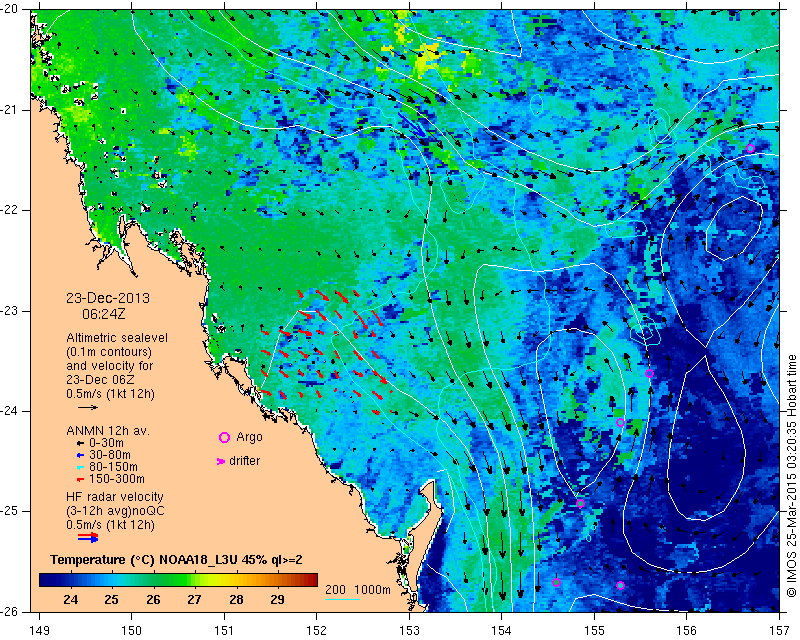800x640 pixels.
Task: Select the black 0-30m ANMN arrow symbol
Action: (x=80, y=444)
